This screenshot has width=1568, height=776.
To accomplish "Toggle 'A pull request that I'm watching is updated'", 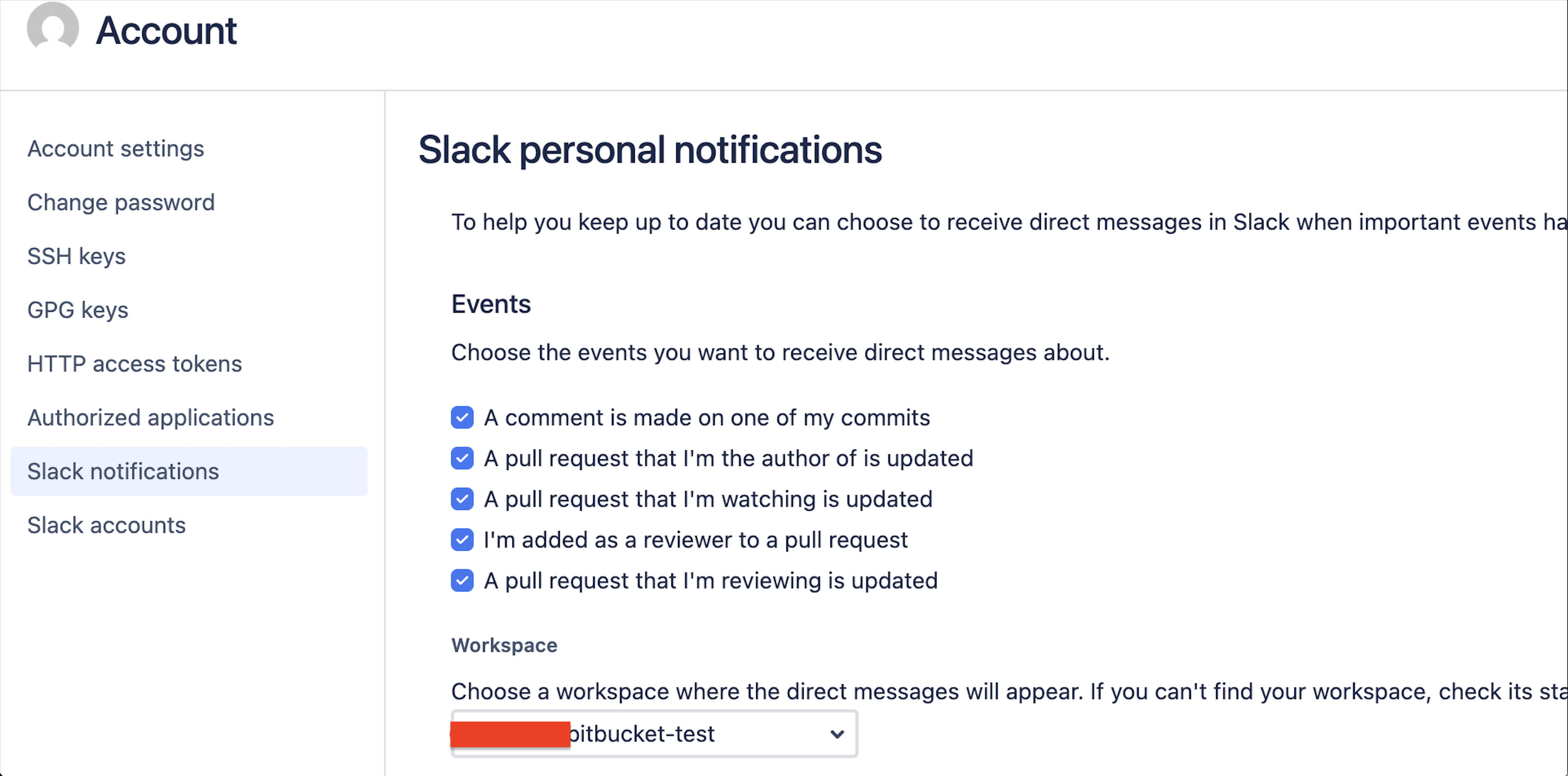I will [462, 499].
